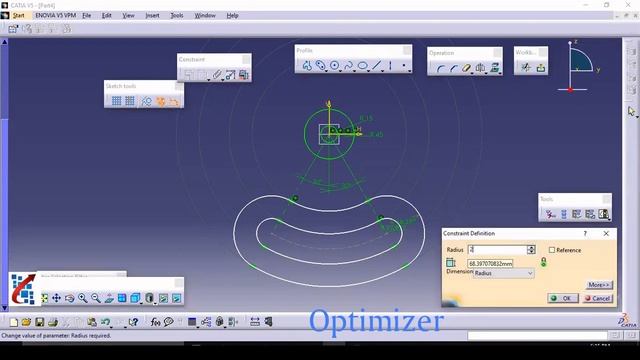640x360 pixels.
Task: Expand the Undo history dropdown arrow
Action: pos(111,327)
